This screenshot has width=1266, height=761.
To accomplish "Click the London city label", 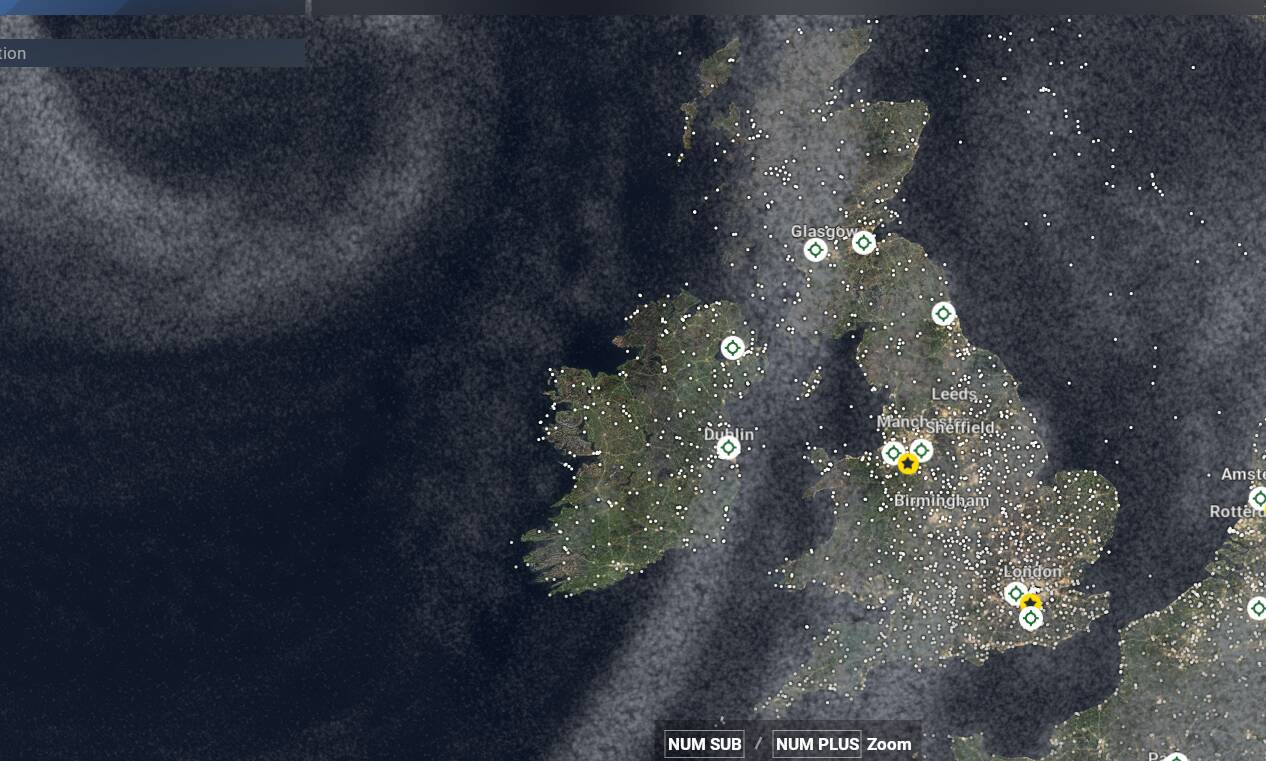I will tap(1033, 572).
